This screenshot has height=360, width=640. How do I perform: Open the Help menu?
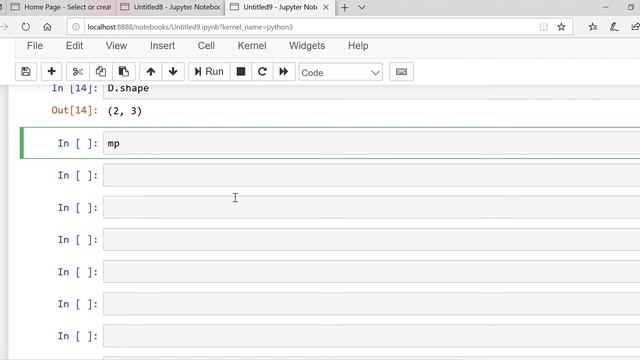(x=358, y=46)
